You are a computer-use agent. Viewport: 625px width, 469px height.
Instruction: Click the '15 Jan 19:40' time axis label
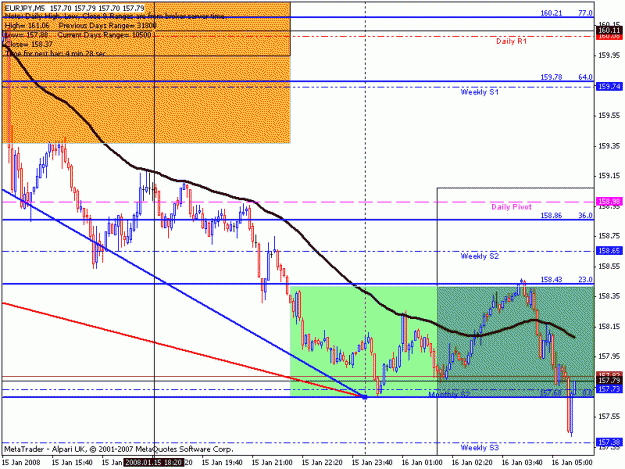coord(222,463)
